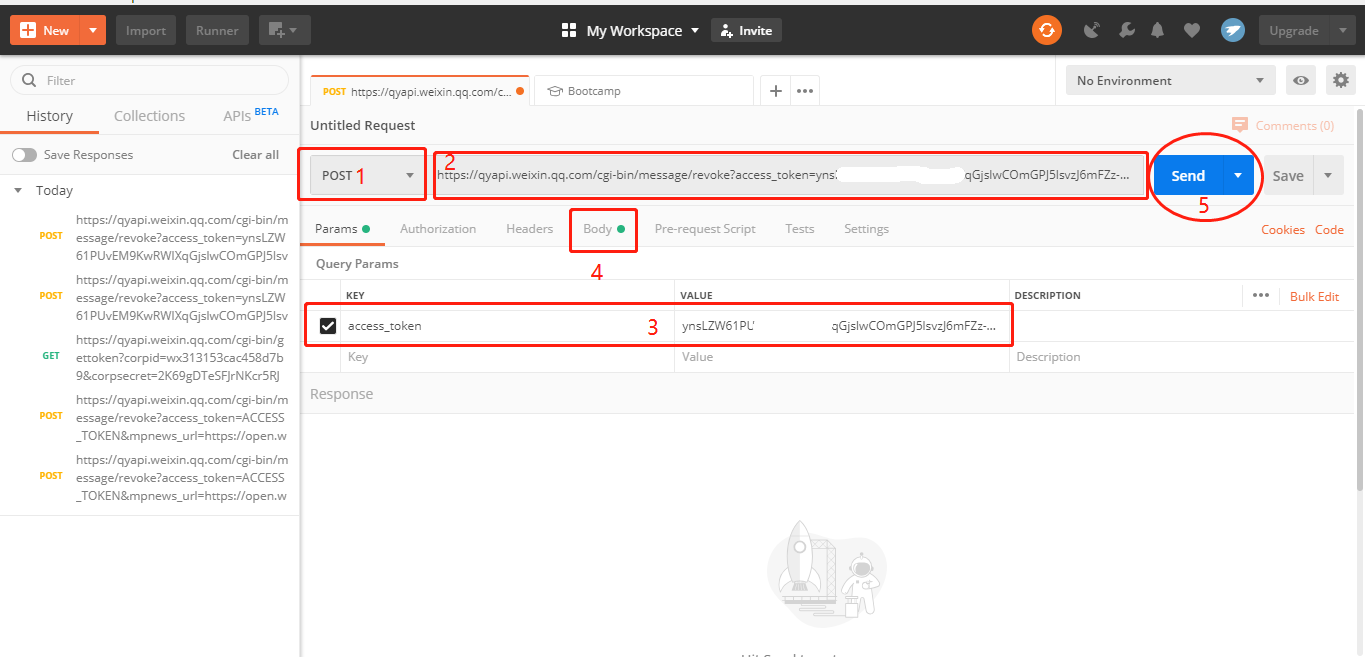Viewport: 1365px width, 657px height.
Task: Click the Comments (0) link
Action: pyautogui.click(x=1283, y=125)
